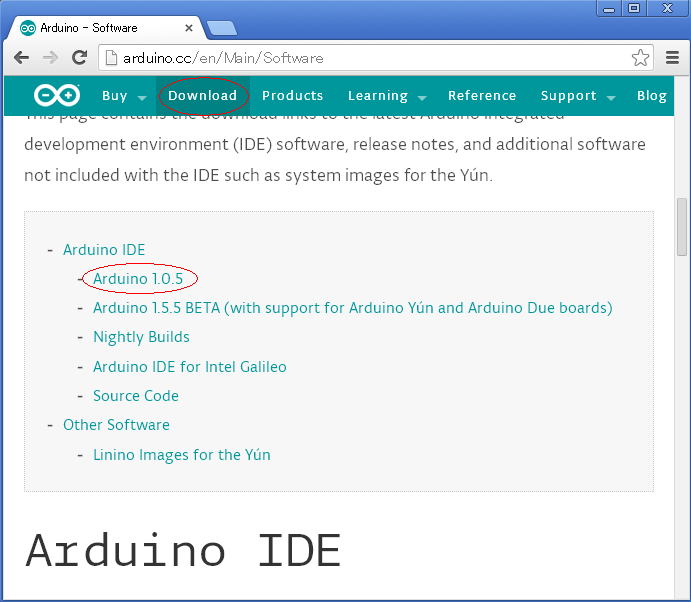Open Linino Images for the Yún link
The width and height of the screenshot is (691, 602).
point(182,455)
